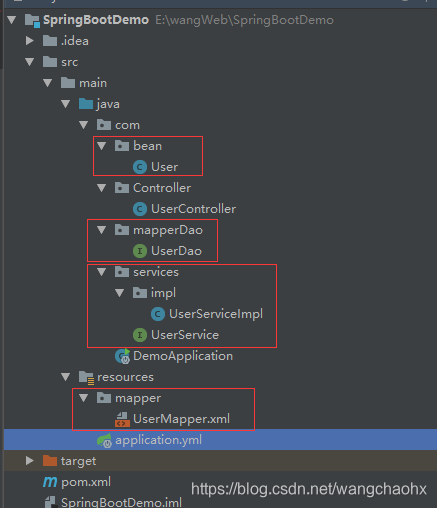The height and width of the screenshot is (508, 437).
Task: Click the User class icon
Action: click(x=140, y=167)
